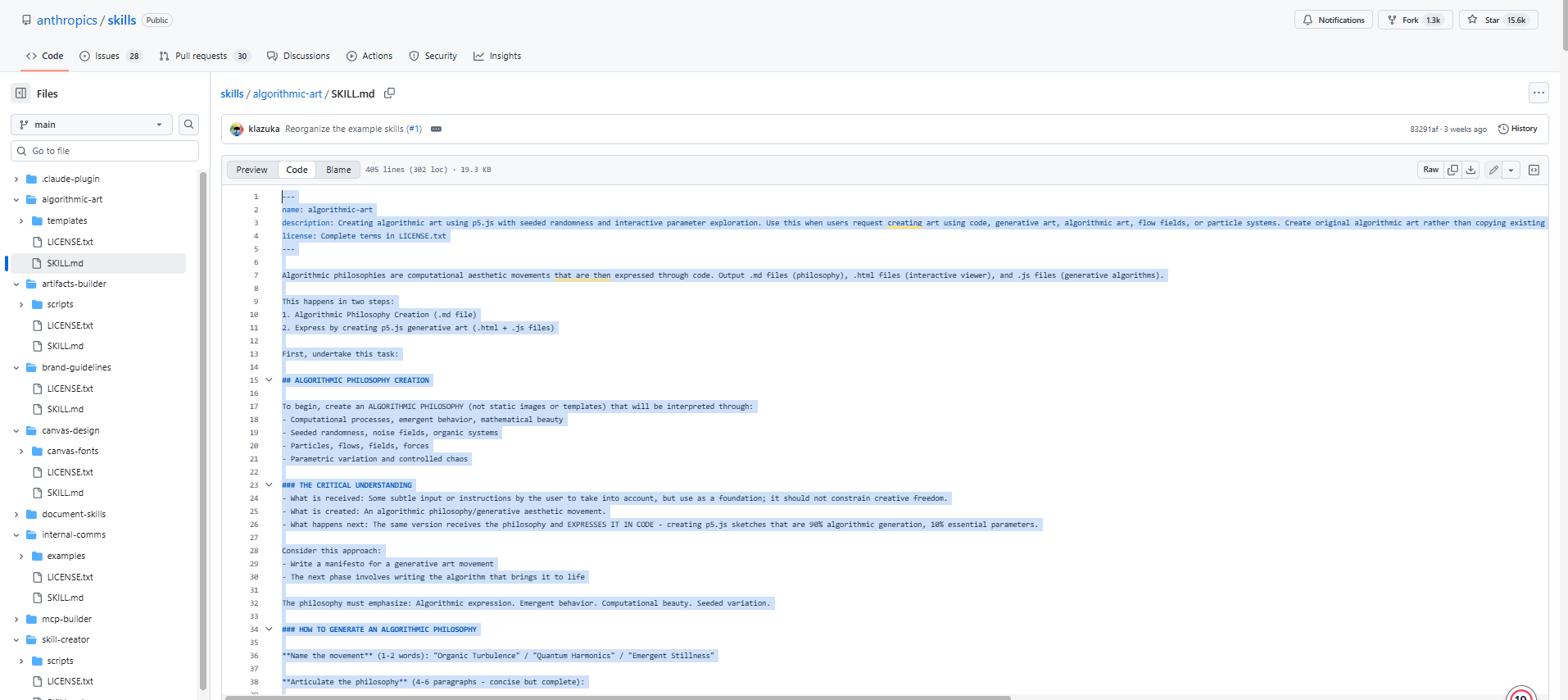View file History

[x=1518, y=129]
